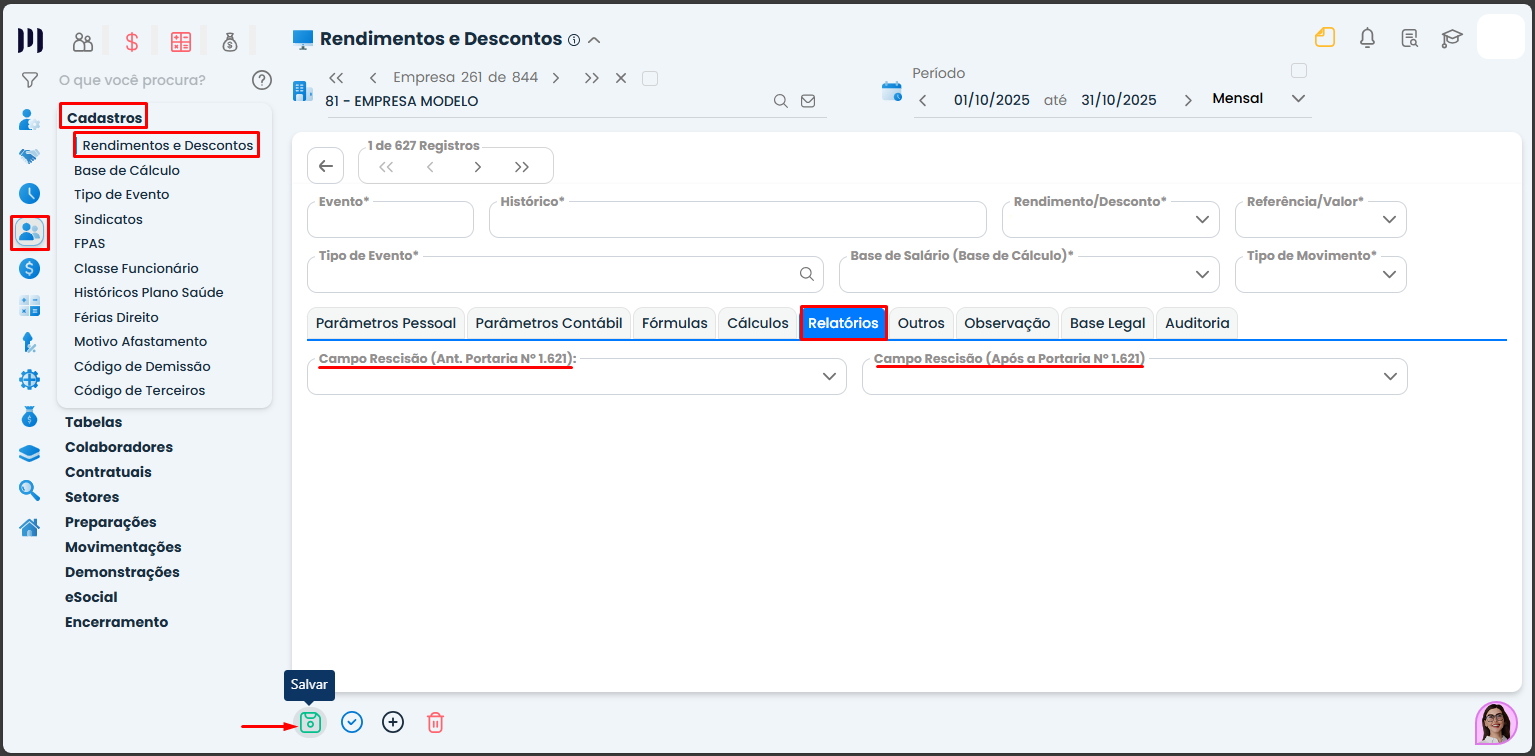Click the back arrow button

click(326, 166)
